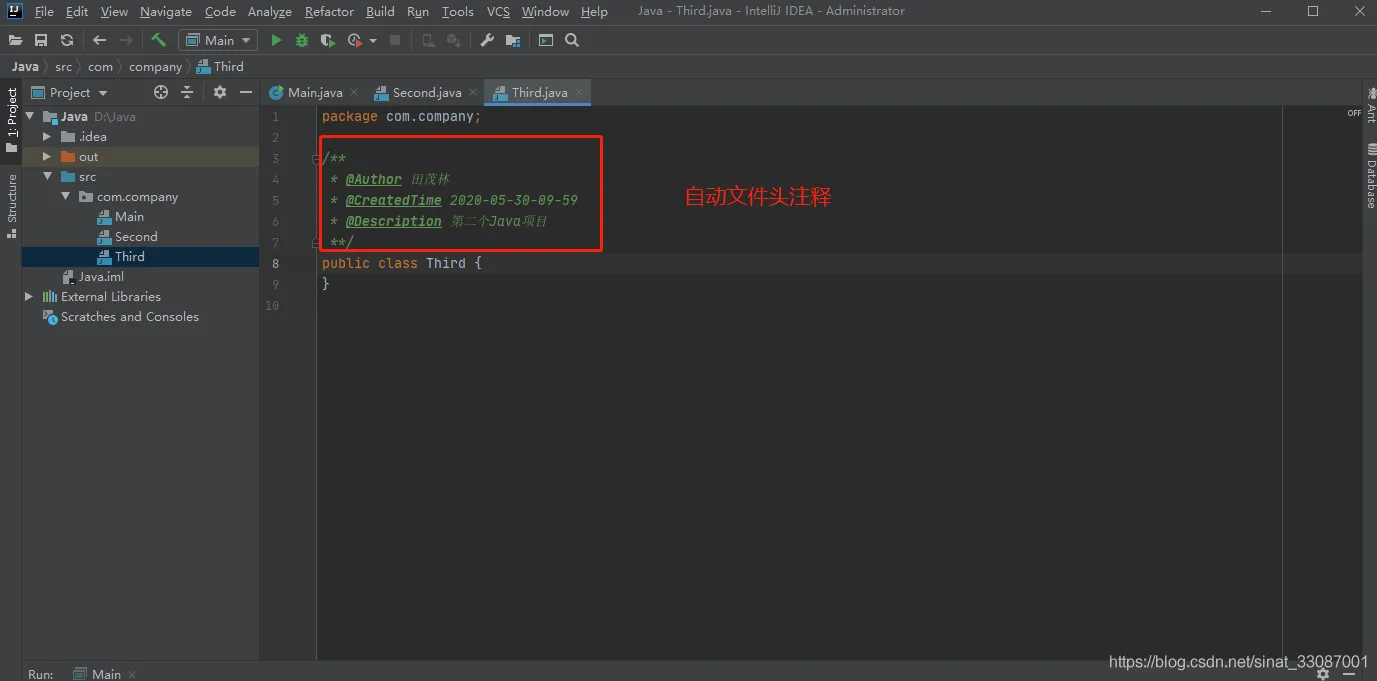Click the @Author tag in comment
Image resolution: width=1377 pixels, height=681 pixels.
coord(373,179)
